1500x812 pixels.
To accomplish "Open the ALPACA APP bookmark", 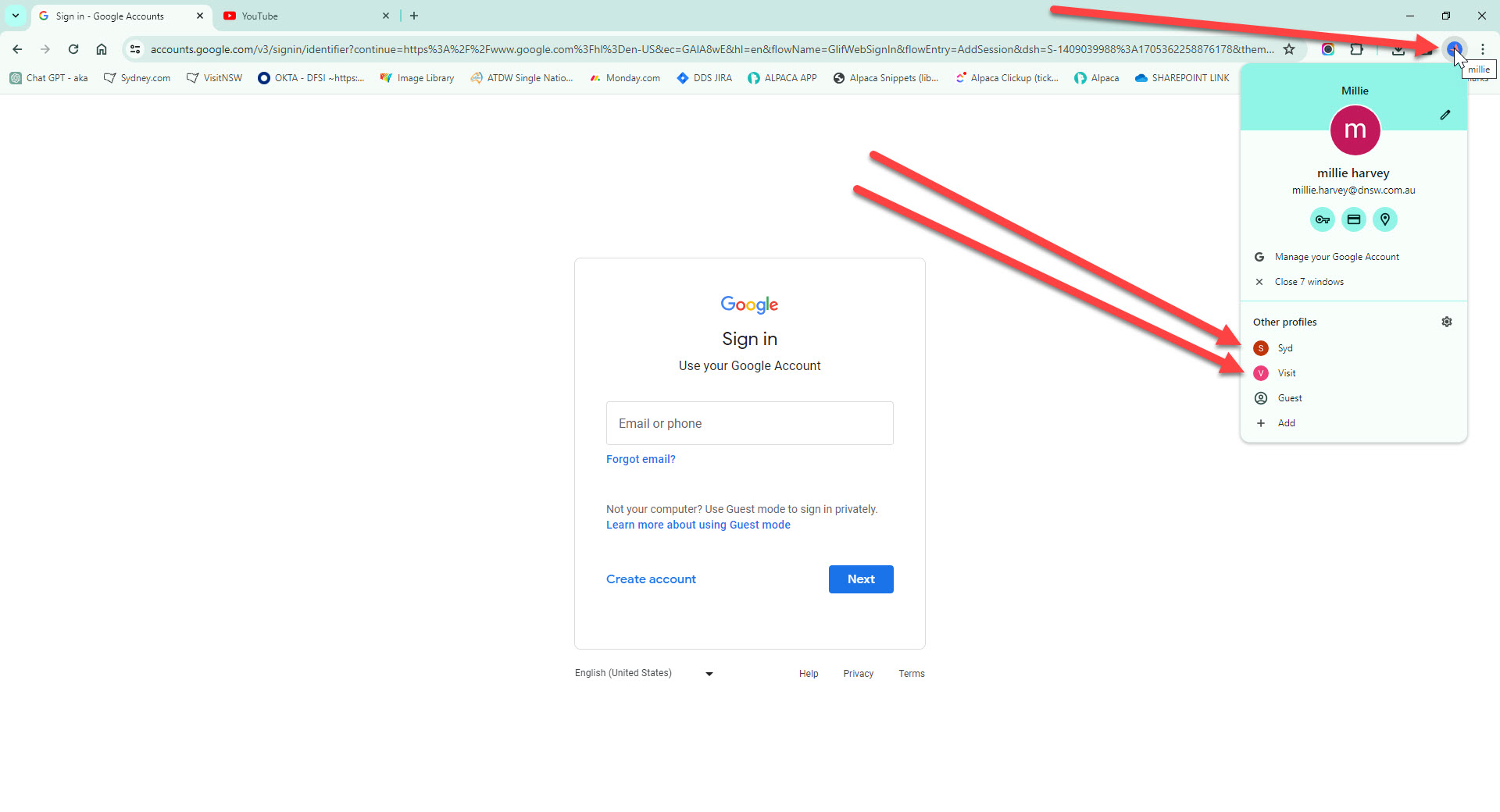I will point(782,78).
